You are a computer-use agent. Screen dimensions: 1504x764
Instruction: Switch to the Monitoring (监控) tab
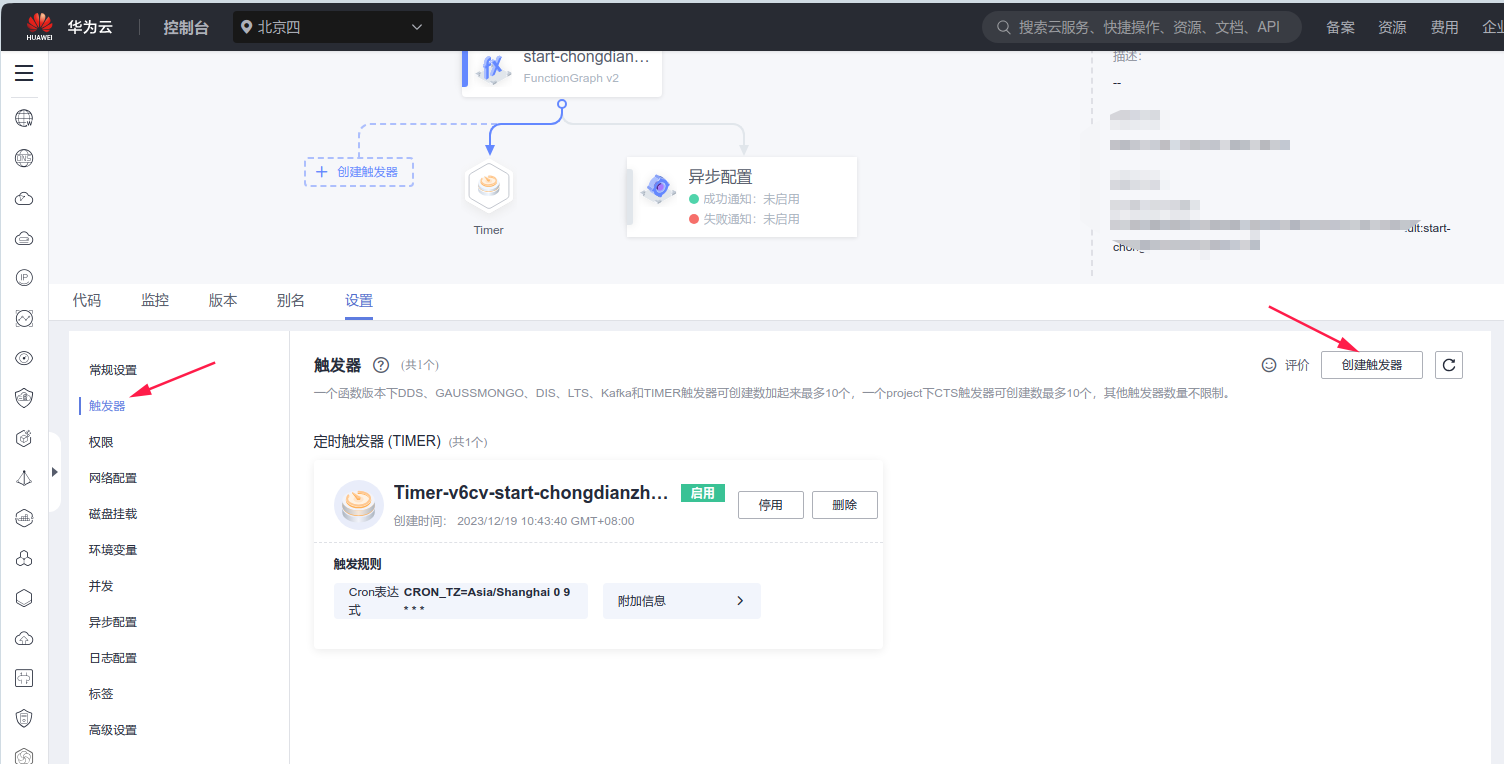coord(155,300)
